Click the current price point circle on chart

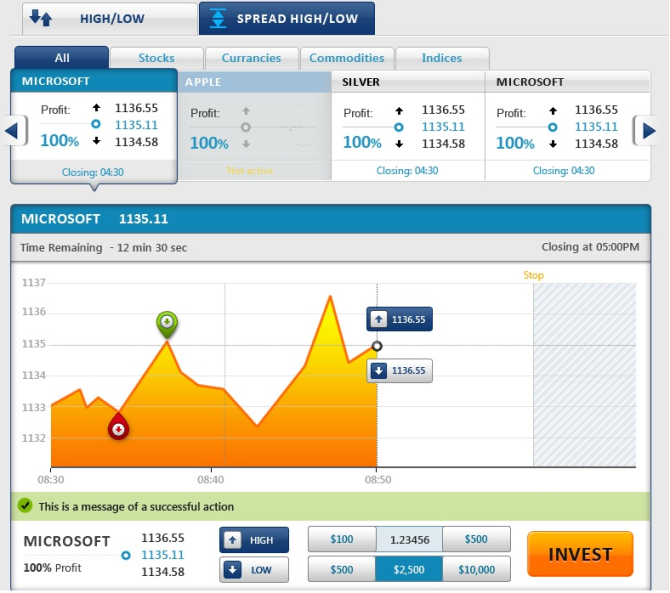click(376, 346)
